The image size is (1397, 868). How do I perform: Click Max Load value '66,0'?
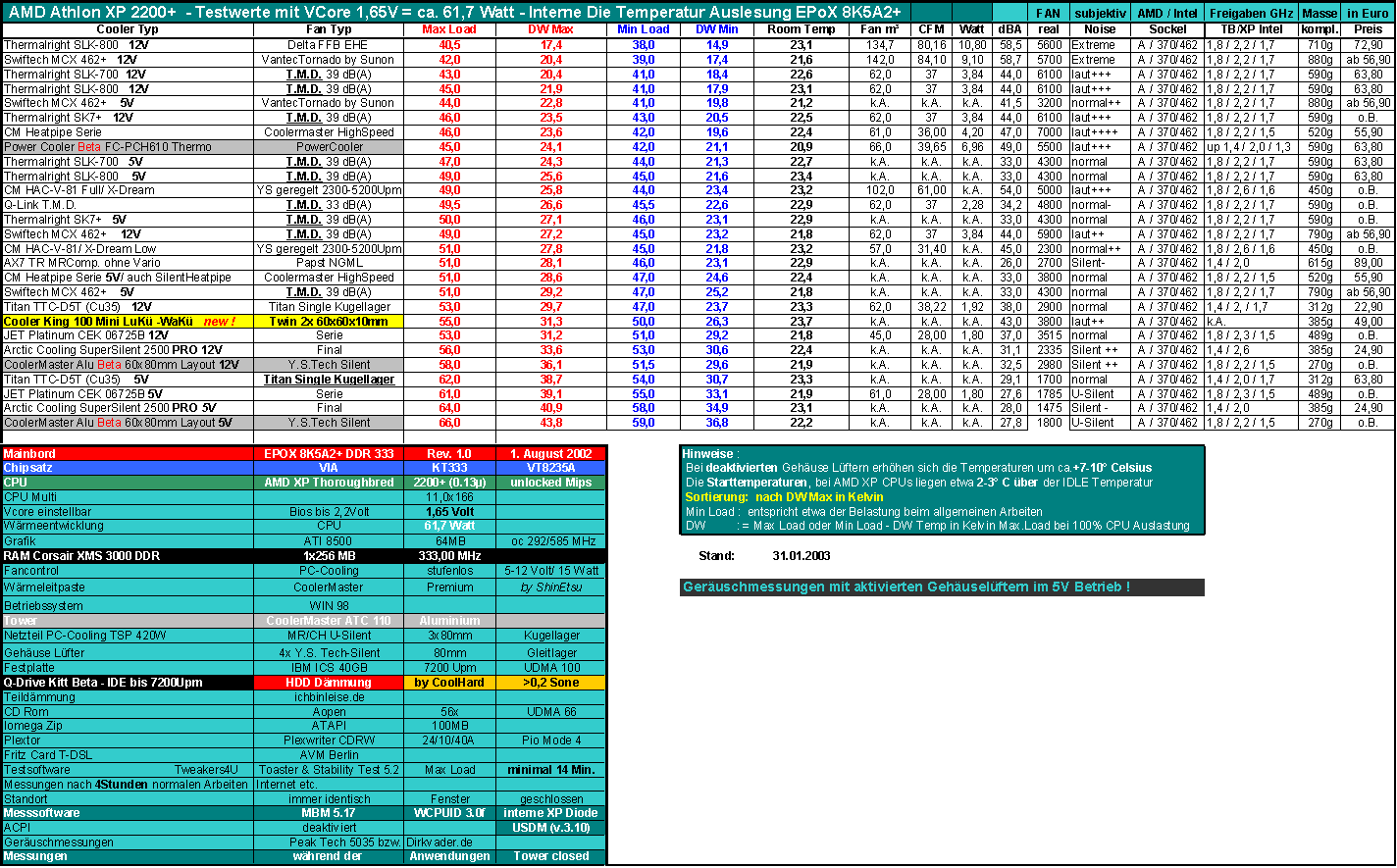[449, 423]
